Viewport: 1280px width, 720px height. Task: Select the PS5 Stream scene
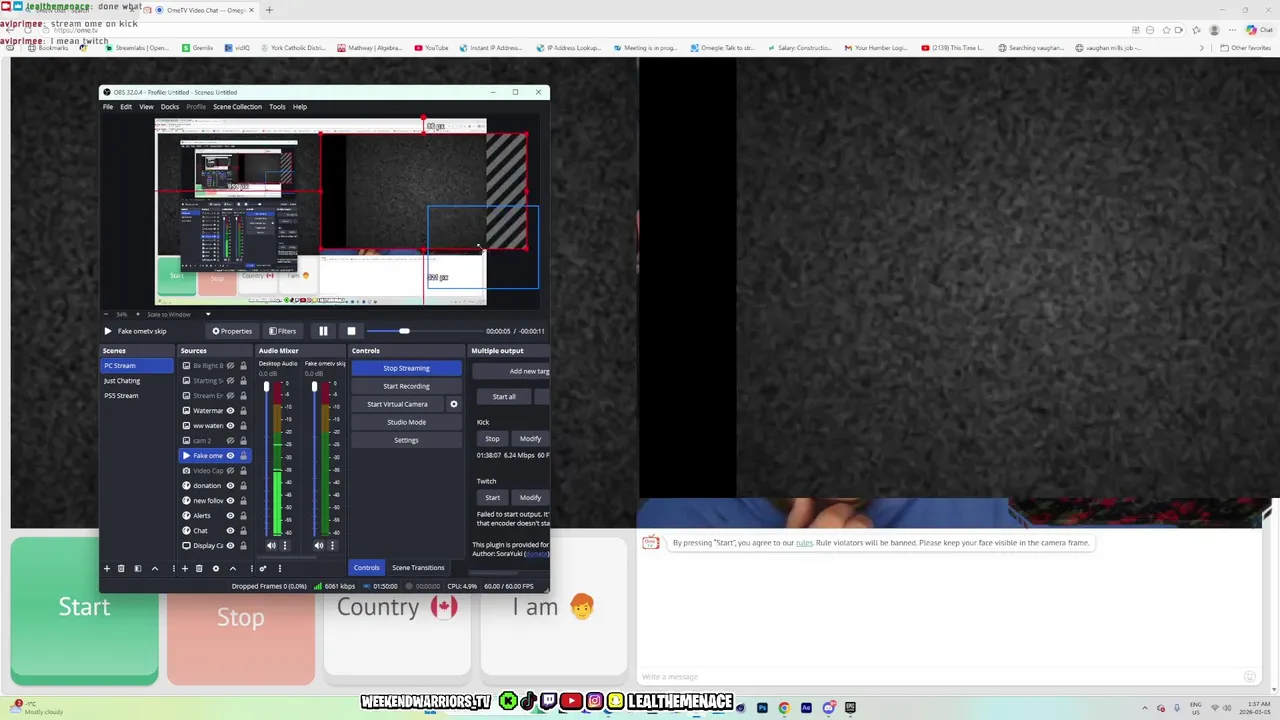click(x=137, y=396)
